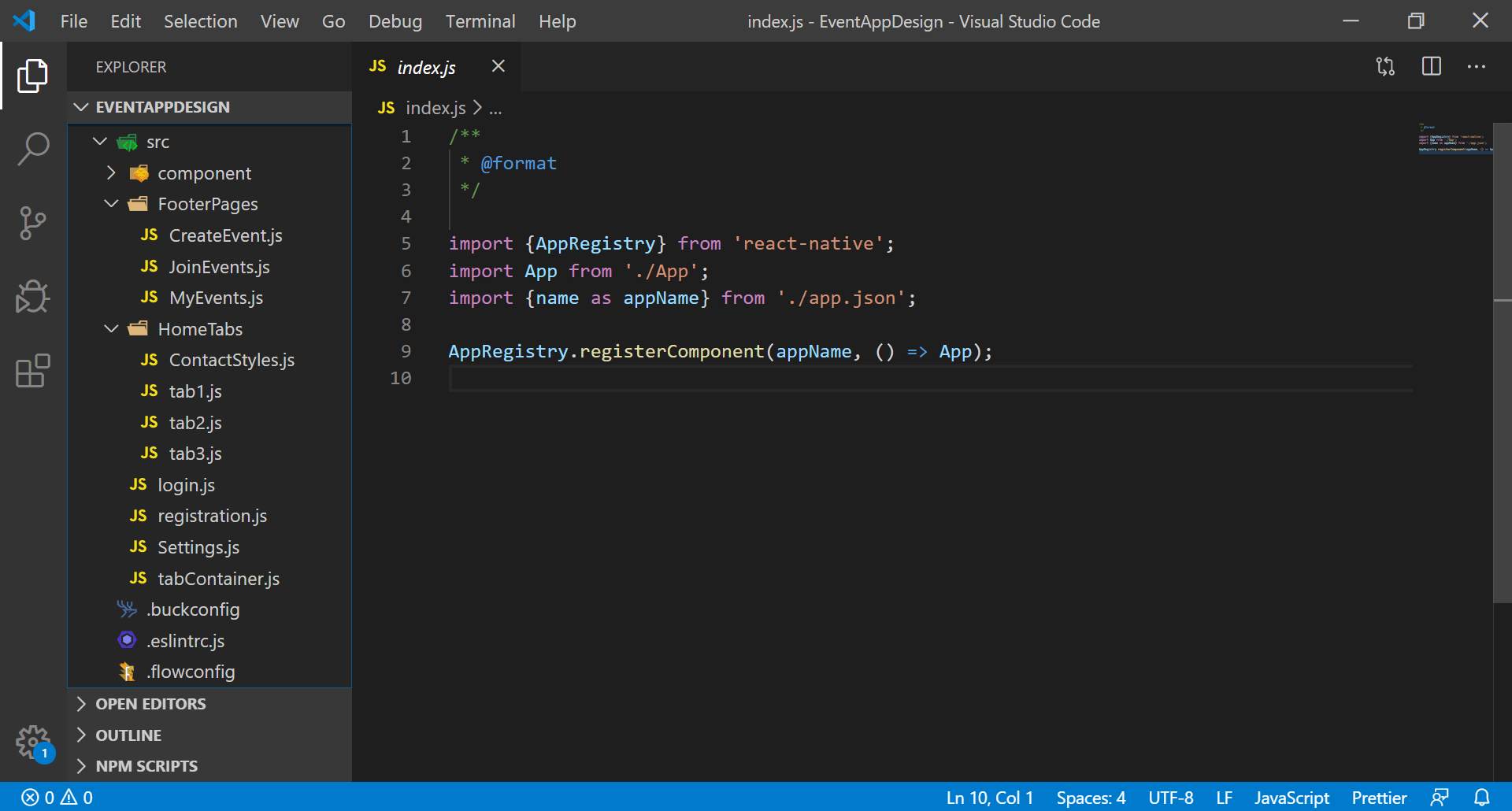
Task: Change indentation via Spaces: 4
Action: tap(1091, 798)
